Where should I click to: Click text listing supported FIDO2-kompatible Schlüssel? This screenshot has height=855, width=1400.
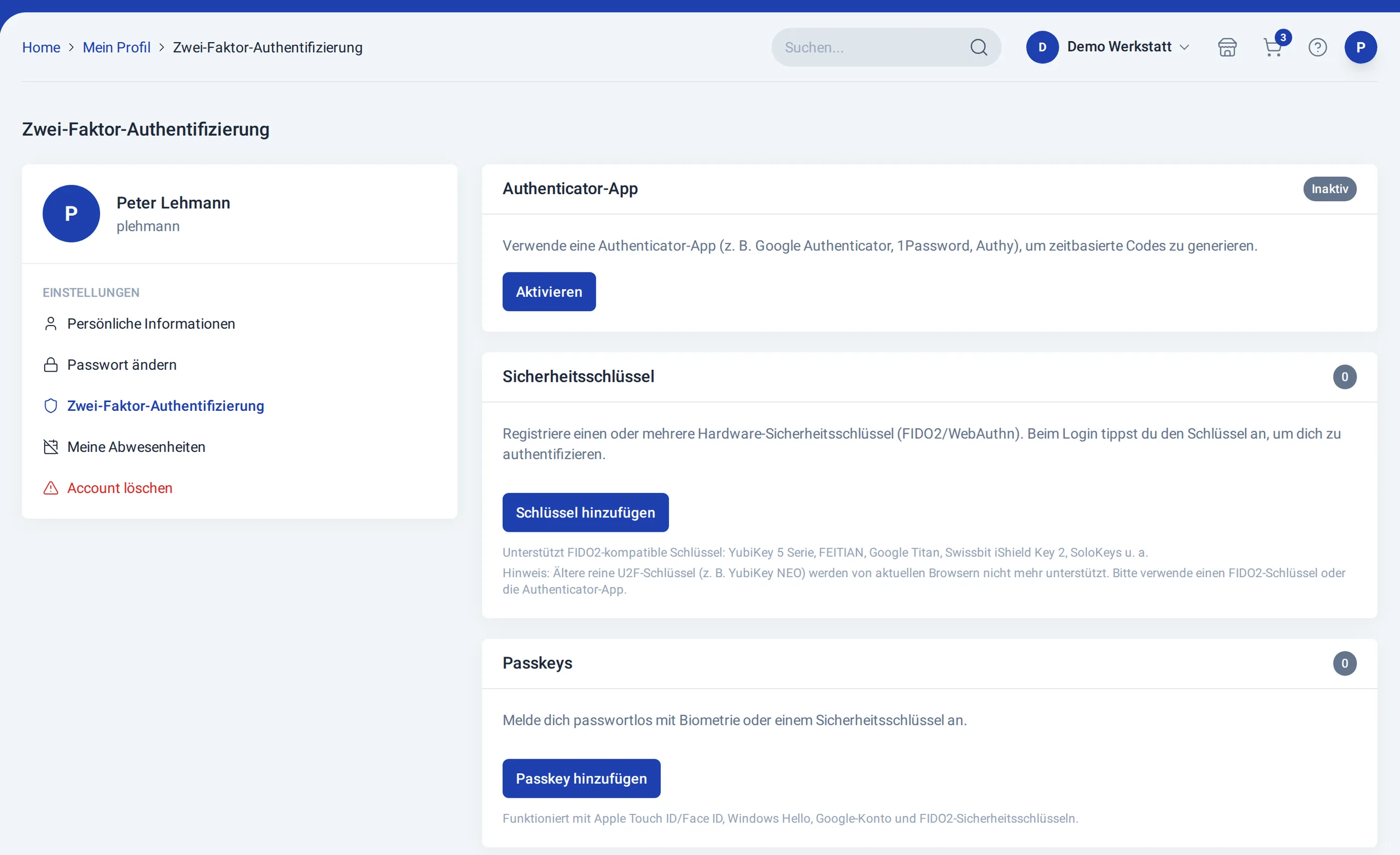[825, 552]
